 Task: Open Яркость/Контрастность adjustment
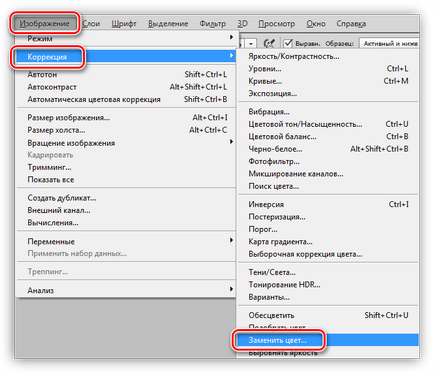click(328, 56)
